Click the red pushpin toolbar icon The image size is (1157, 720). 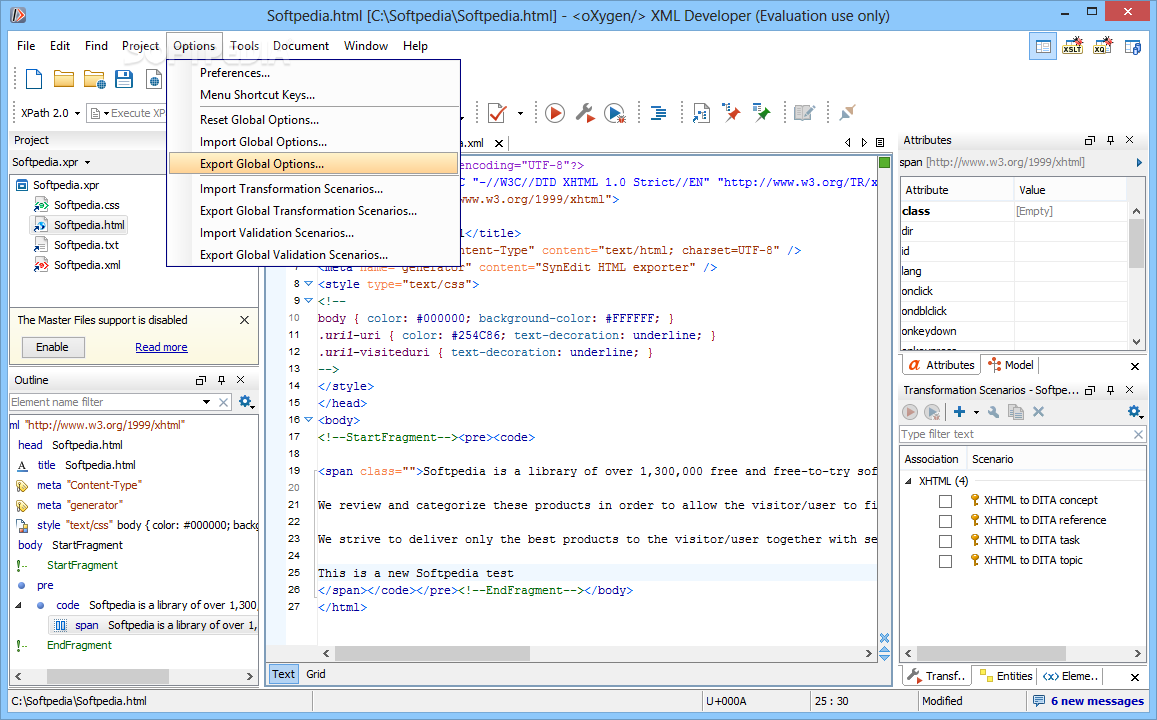coord(731,112)
